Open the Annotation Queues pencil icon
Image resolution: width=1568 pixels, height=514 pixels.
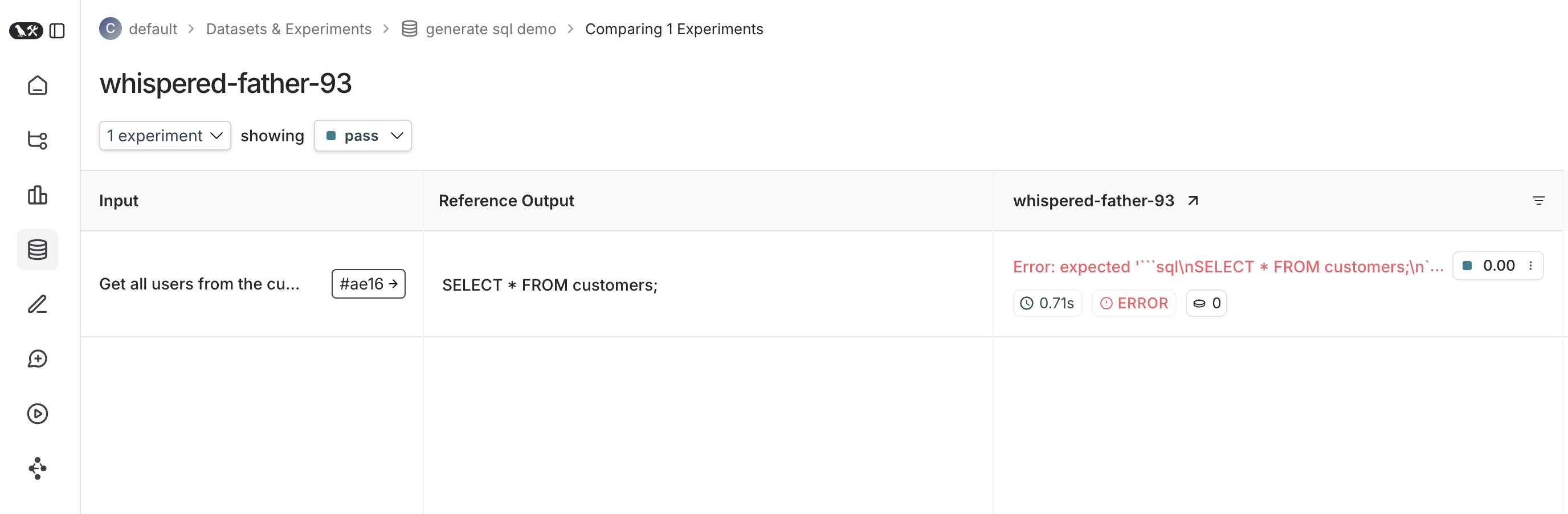37,304
